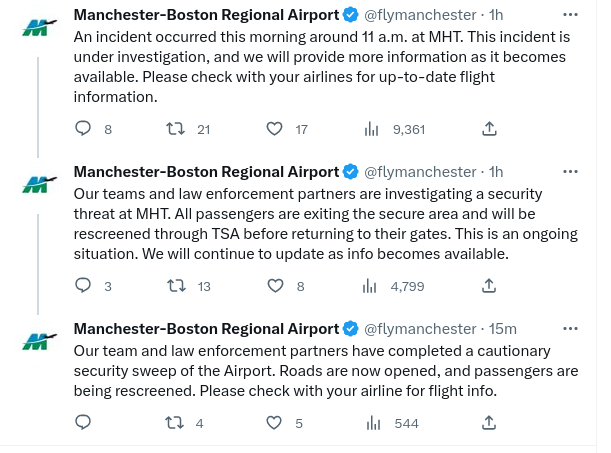Like the security sweep completed tweet
The height and width of the screenshot is (453, 611).
(x=275, y=423)
